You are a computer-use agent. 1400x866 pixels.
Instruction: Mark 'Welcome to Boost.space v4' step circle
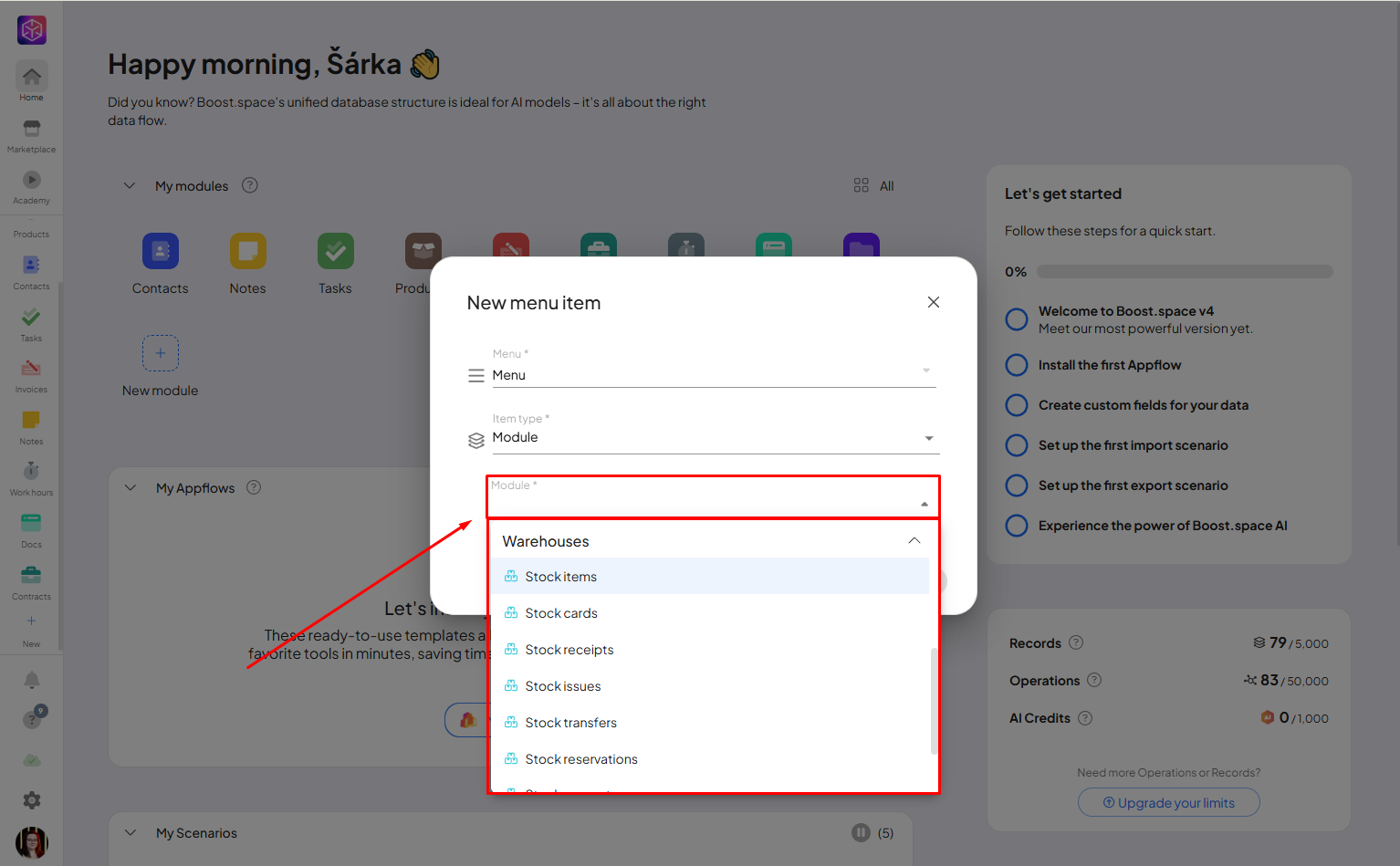1016,319
